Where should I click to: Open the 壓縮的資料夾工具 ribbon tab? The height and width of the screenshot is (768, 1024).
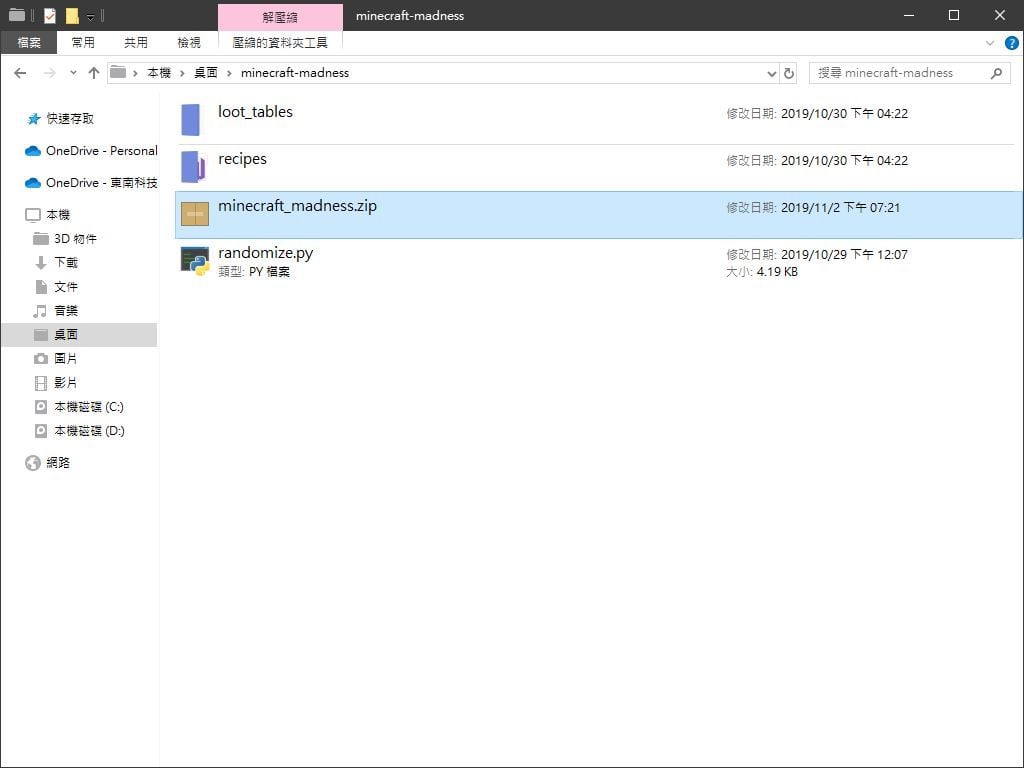click(280, 42)
